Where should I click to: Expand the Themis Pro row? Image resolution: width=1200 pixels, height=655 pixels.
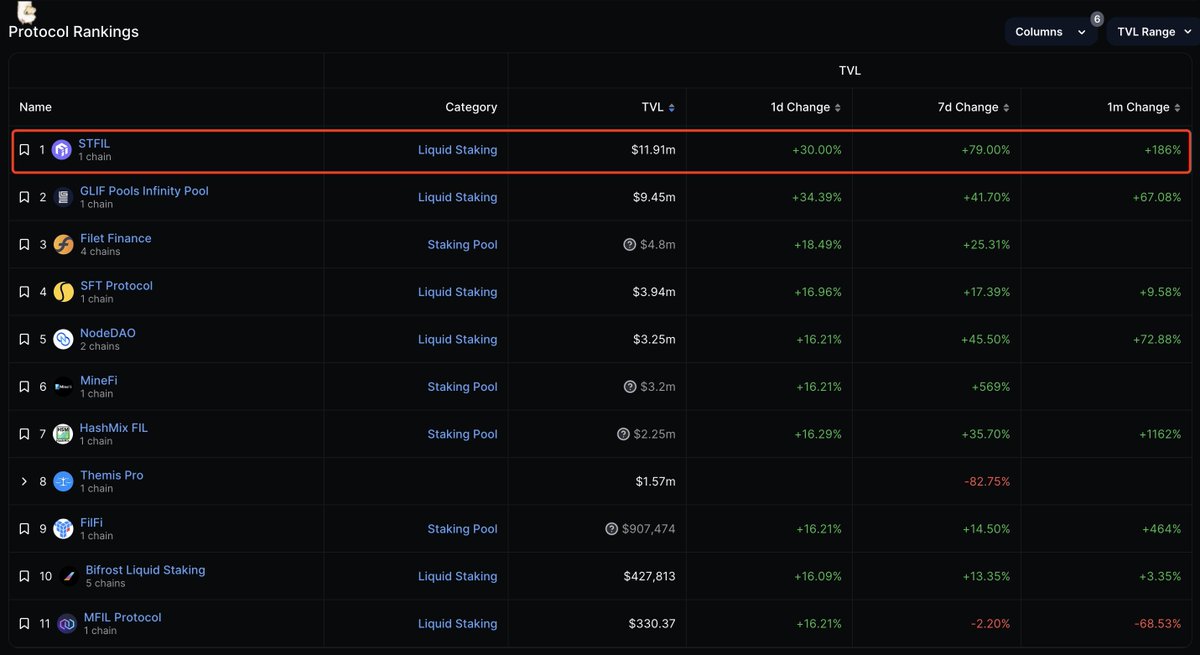[25, 482]
